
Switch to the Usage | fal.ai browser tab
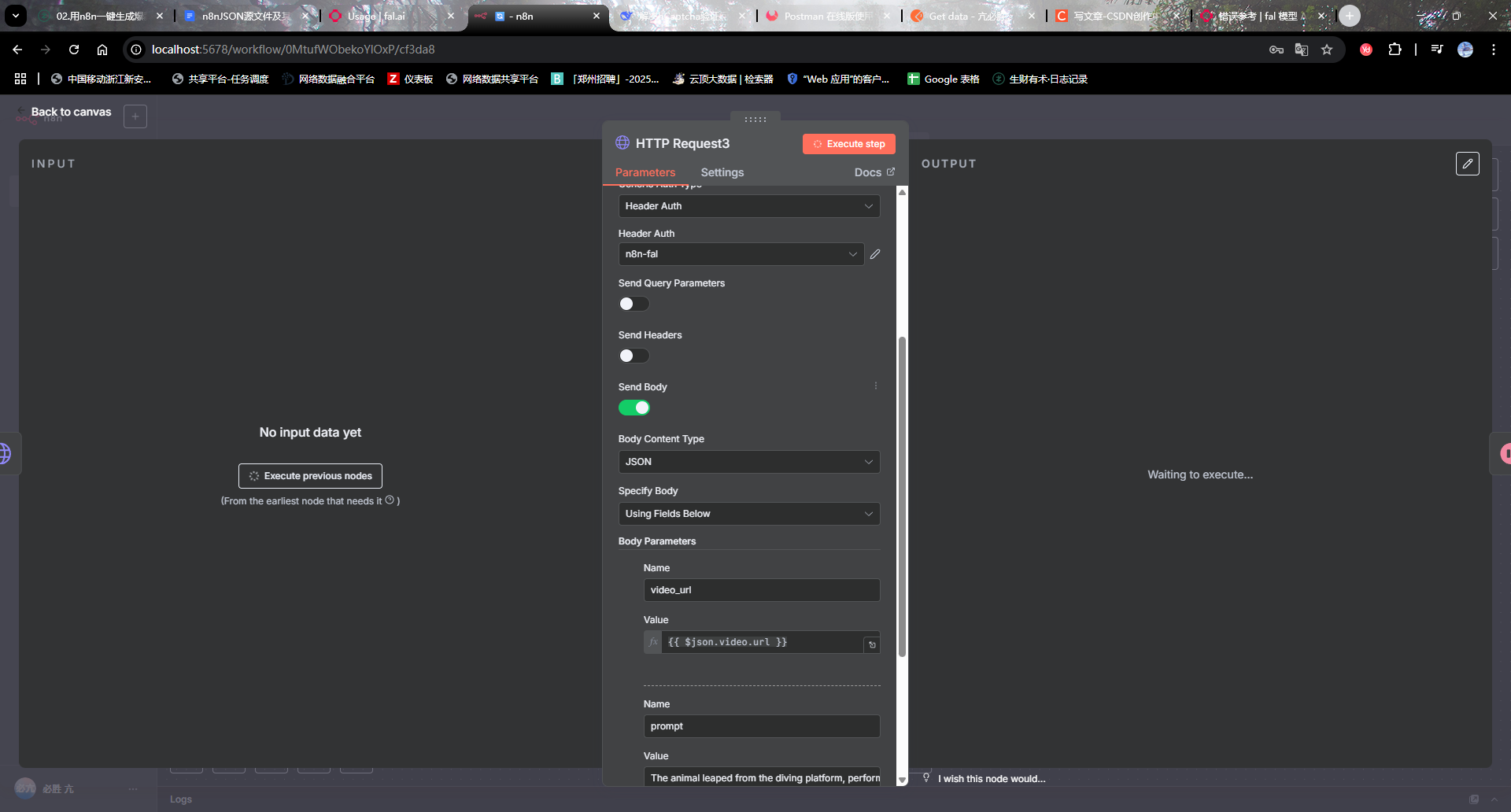coord(391,16)
